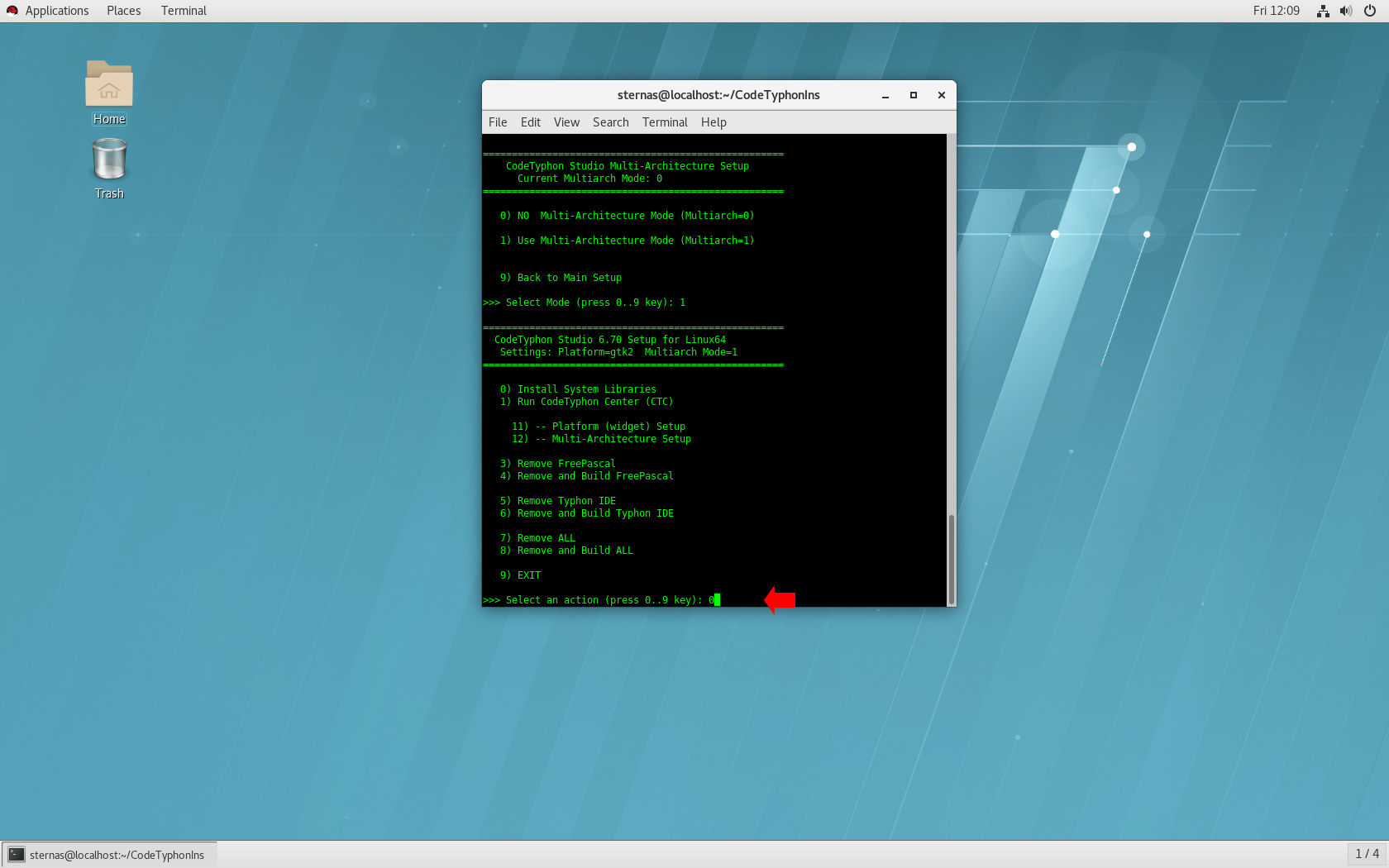Click '11) -- Platform (widget) Setup' line
1389x868 pixels.
point(599,427)
